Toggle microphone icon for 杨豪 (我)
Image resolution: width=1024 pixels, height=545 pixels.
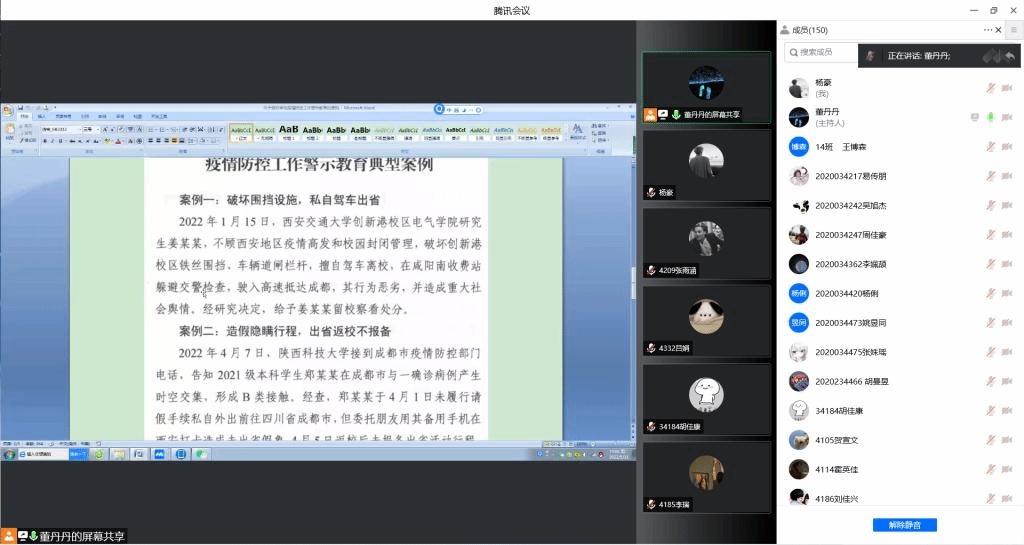coord(990,88)
